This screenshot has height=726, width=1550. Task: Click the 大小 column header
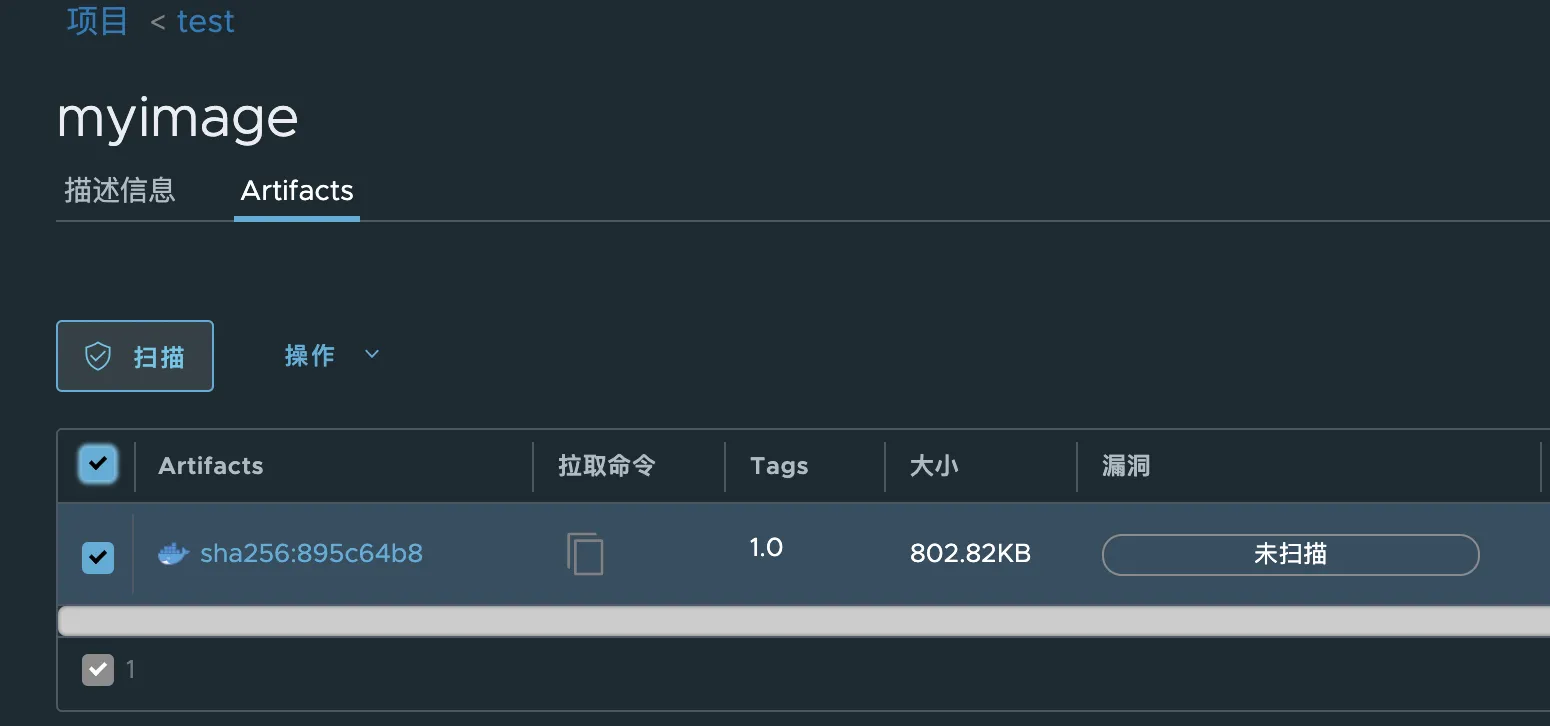pos(934,466)
